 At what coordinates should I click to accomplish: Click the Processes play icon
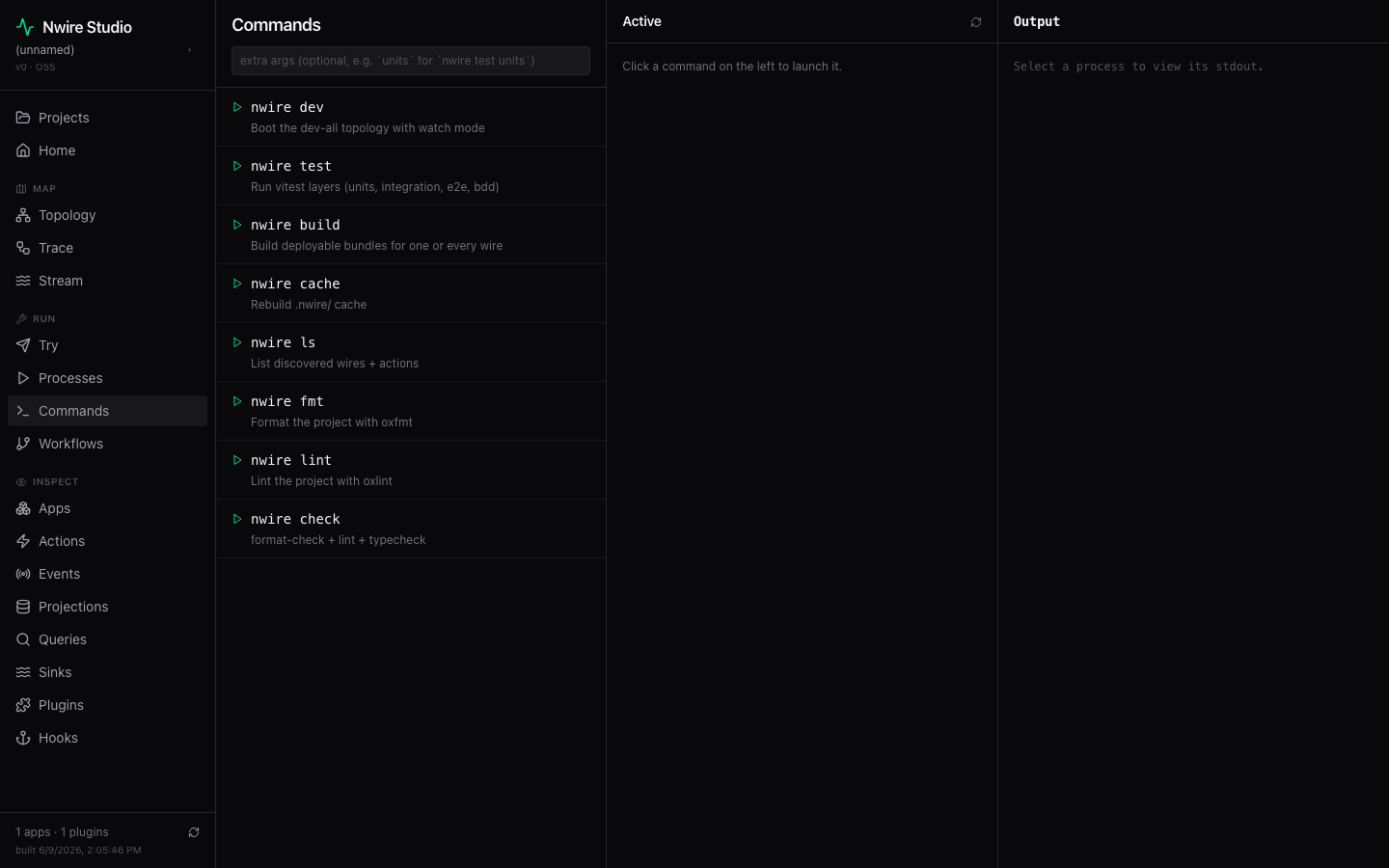(23, 378)
